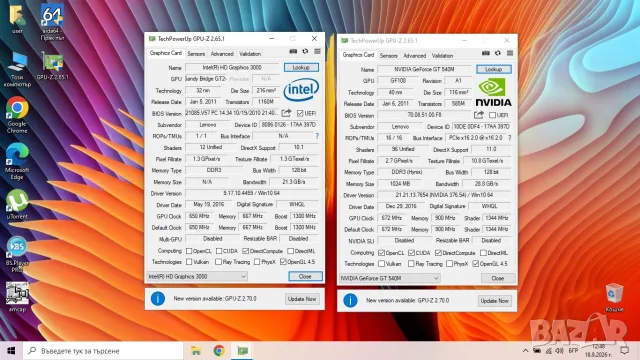Click screenshot camera icon in NVIDIA GPU-Z window
Image resolution: width=640 pixels, height=360 pixels.
coord(485,53)
